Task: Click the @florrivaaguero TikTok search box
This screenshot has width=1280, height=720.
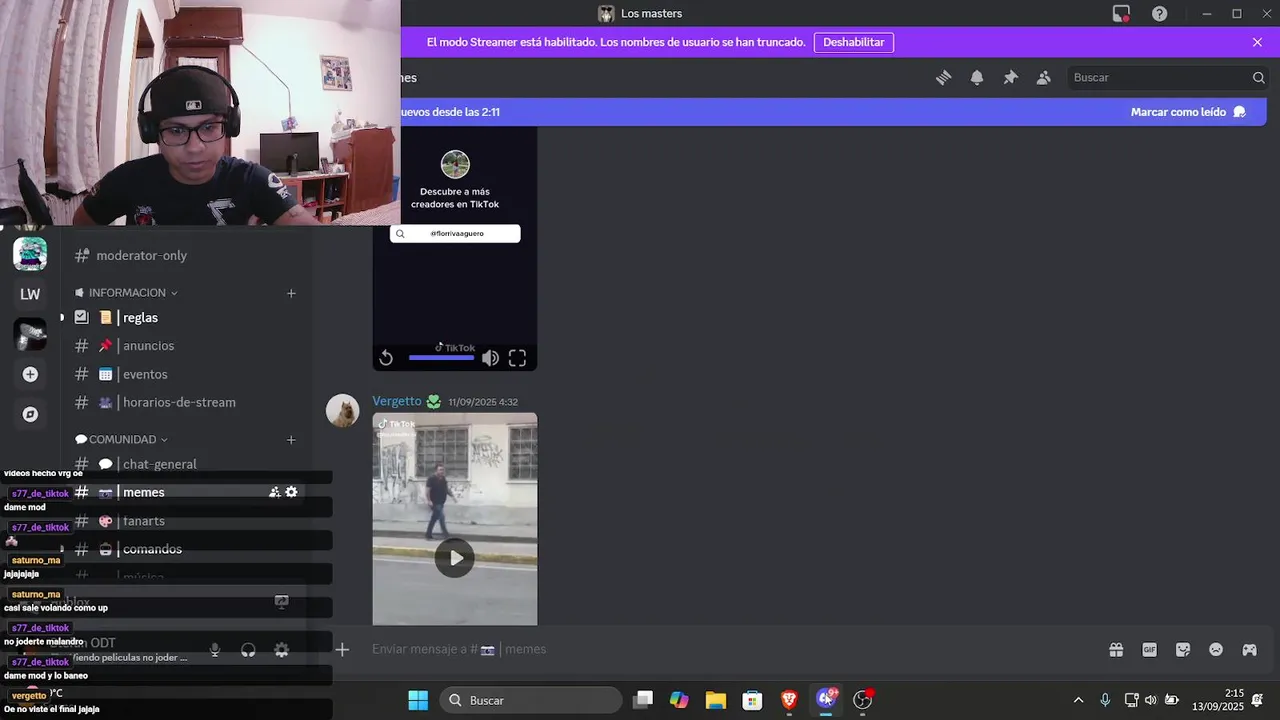Action: [x=455, y=233]
